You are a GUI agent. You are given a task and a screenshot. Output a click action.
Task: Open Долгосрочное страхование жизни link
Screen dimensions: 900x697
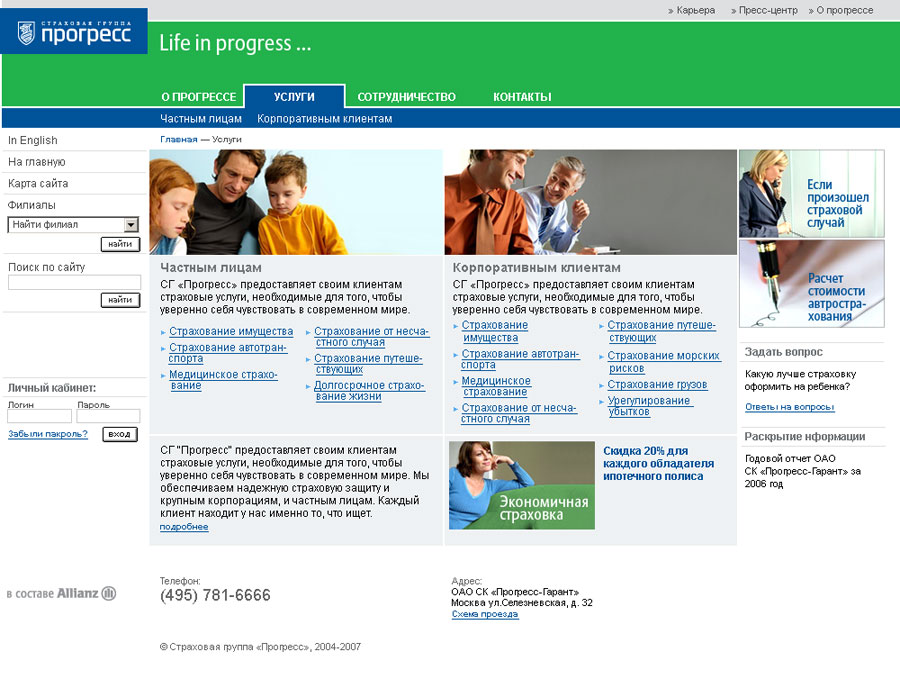tap(369, 391)
